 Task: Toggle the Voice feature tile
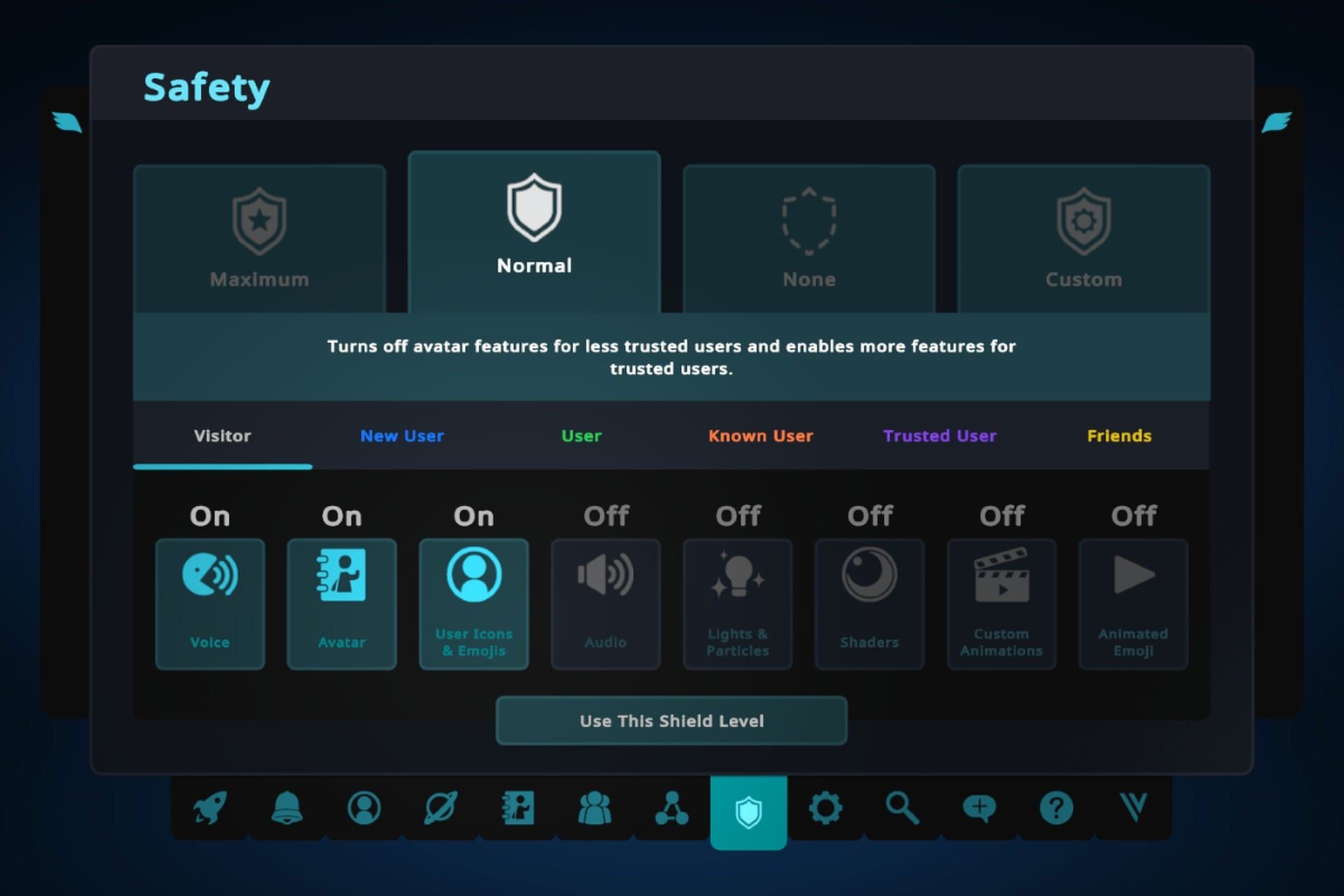click(x=210, y=603)
